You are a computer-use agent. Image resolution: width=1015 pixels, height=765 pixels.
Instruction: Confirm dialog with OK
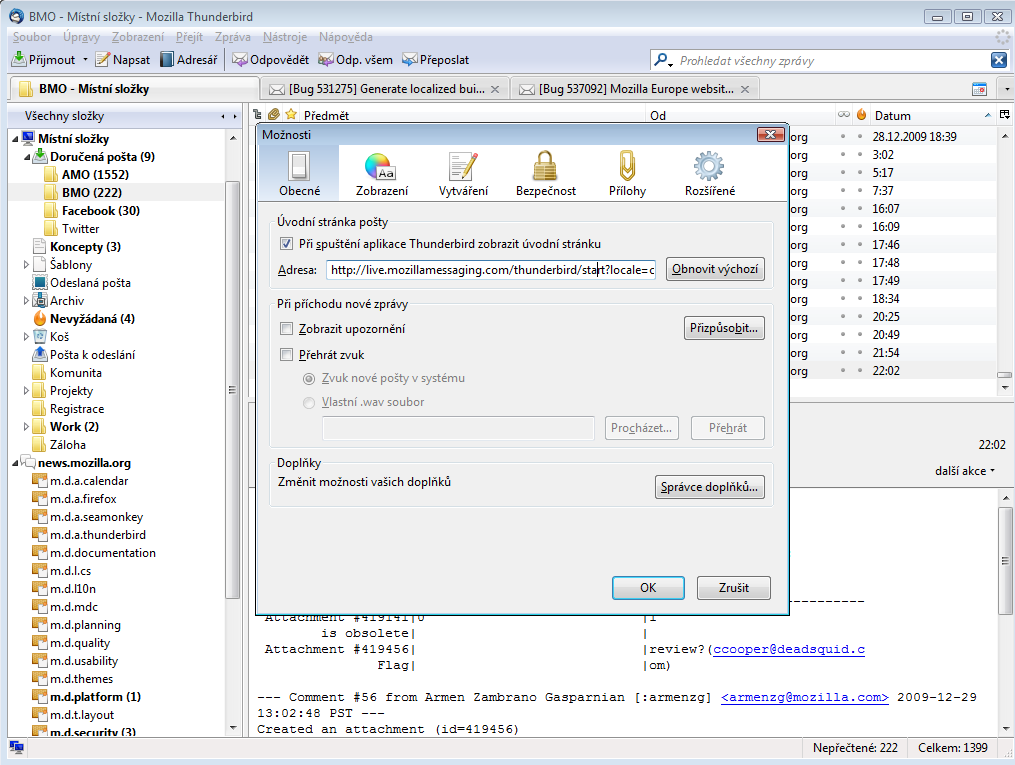[648, 588]
